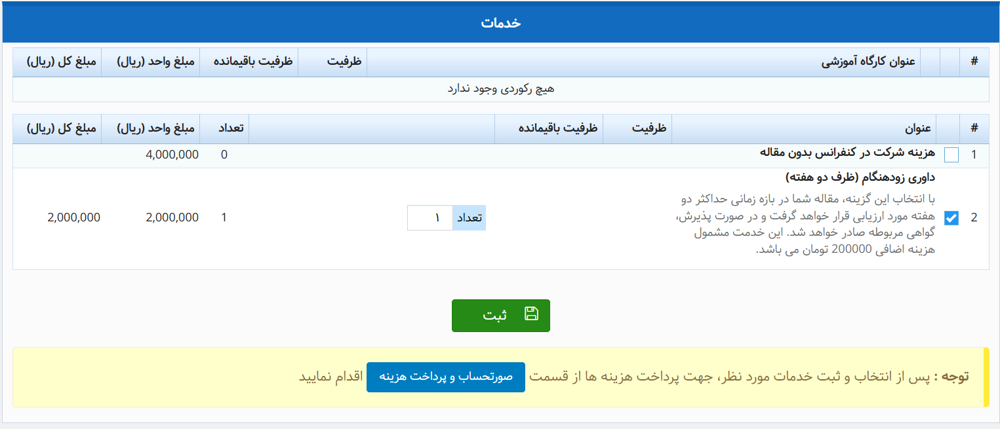The image size is (1000, 429).
Task: Click row number 1 cell
Action: (974, 155)
